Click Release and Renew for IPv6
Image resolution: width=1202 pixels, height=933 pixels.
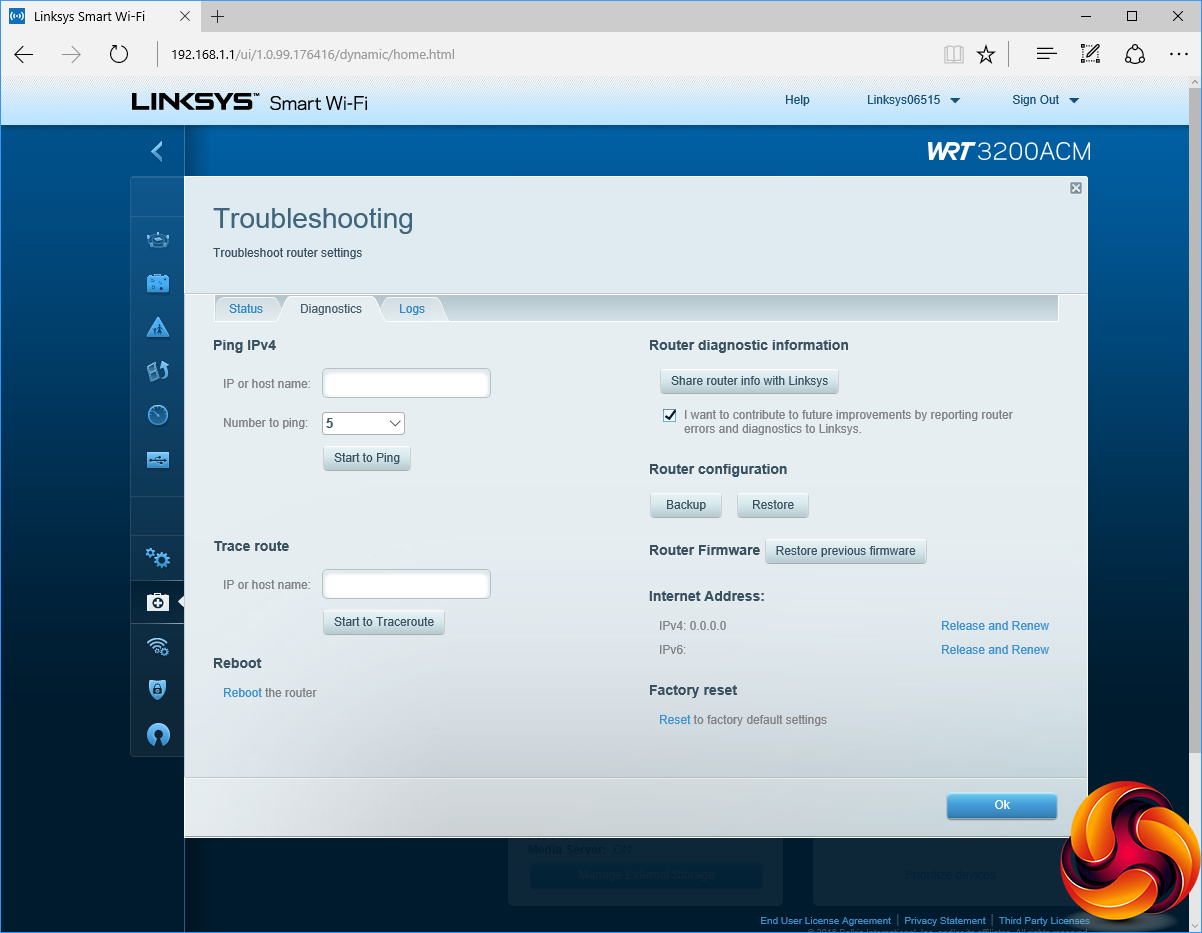pos(995,650)
